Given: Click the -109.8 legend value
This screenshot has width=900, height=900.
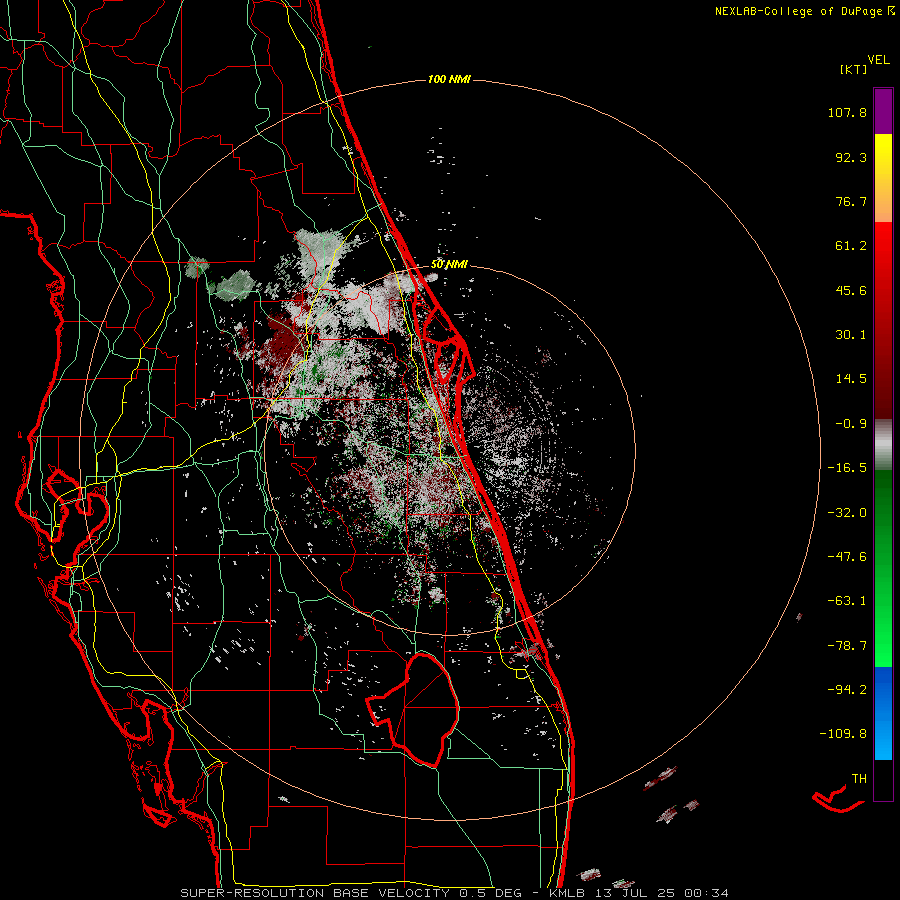Looking at the screenshot, I should (x=843, y=734).
